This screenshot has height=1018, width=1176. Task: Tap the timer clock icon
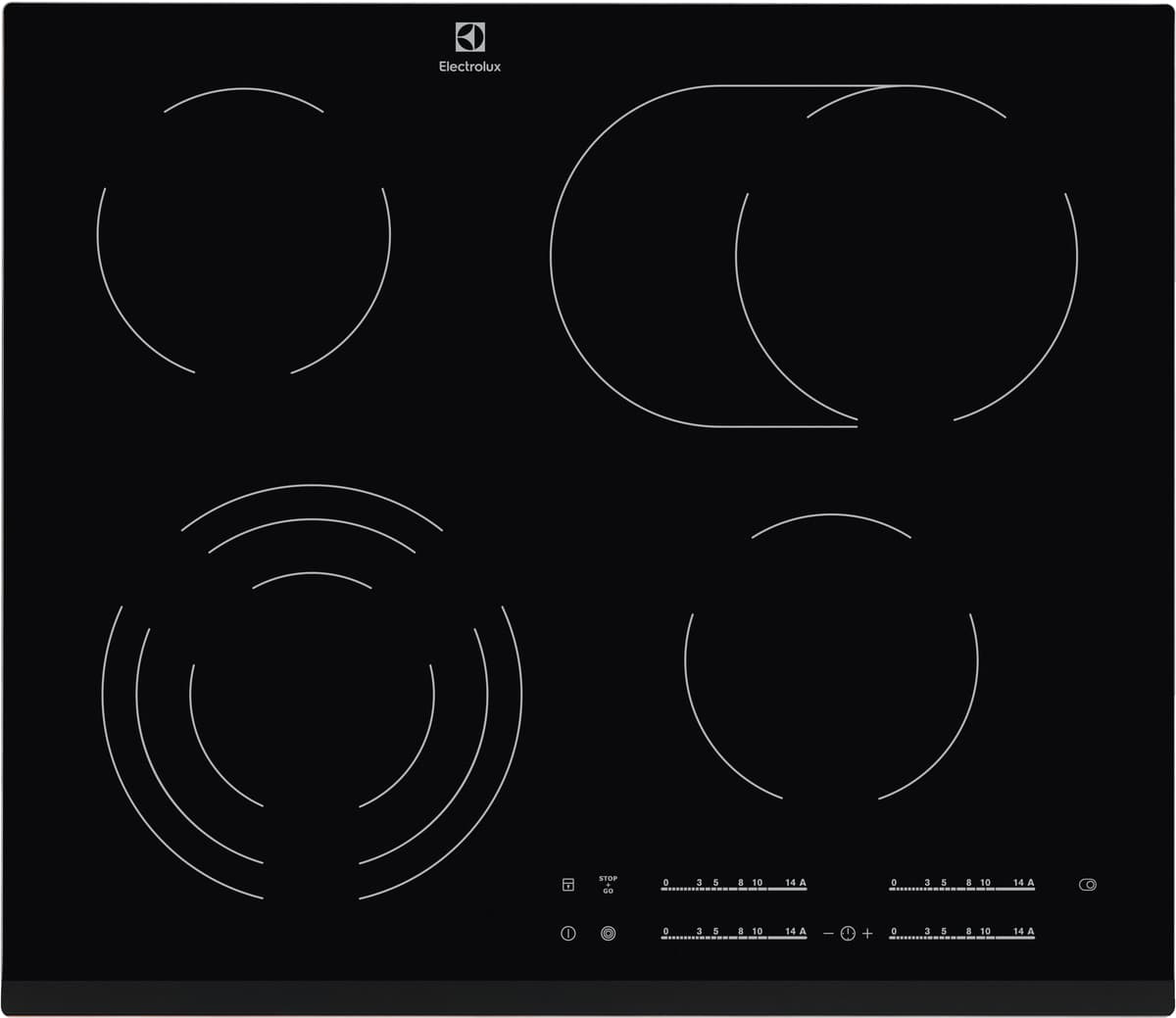pyautogui.click(x=848, y=934)
